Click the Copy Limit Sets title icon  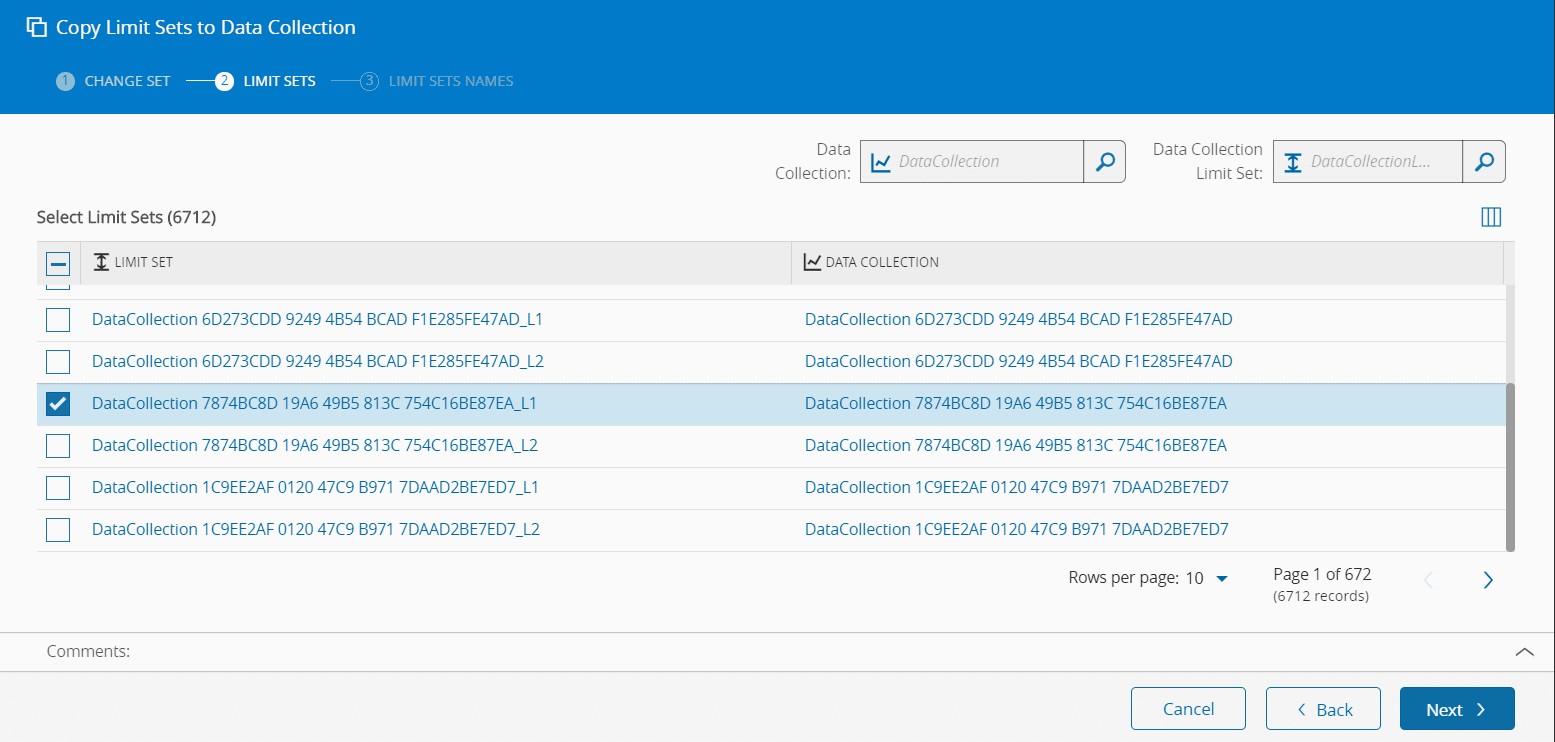tap(37, 28)
